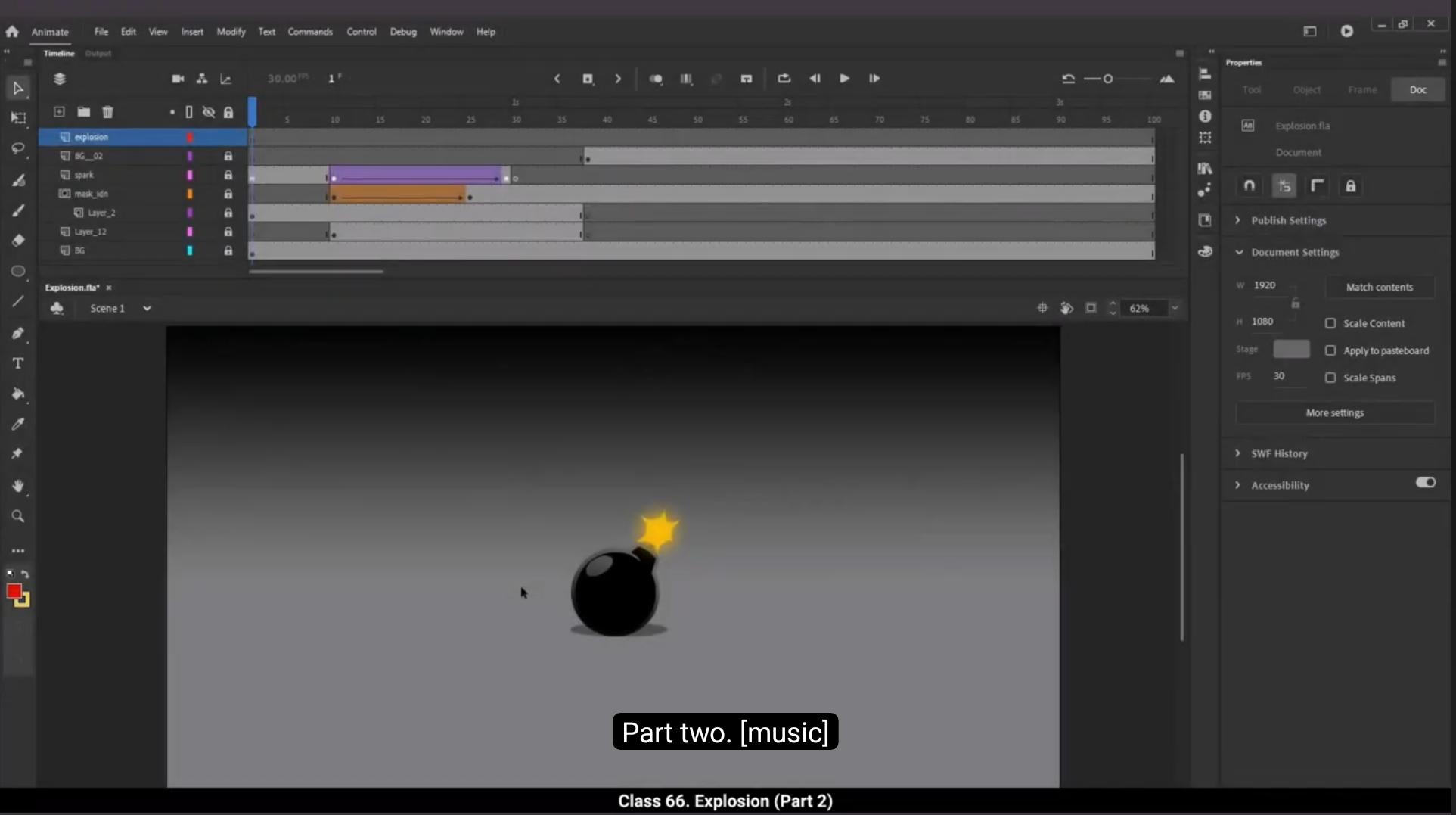Image resolution: width=1456 pixels, height=815 pixels.
Task: Step back one frame
Action: pos(815,79)
